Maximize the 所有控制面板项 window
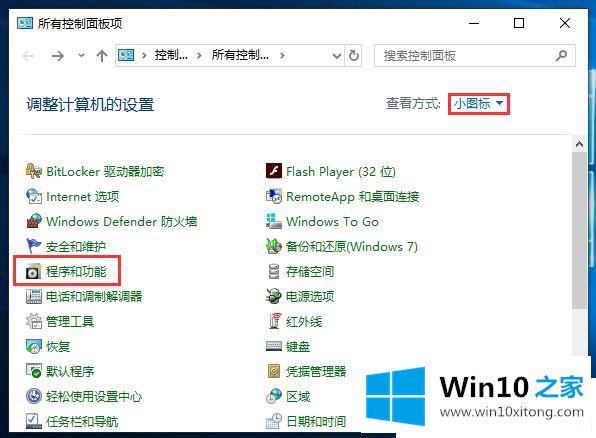 coord(519,23)
